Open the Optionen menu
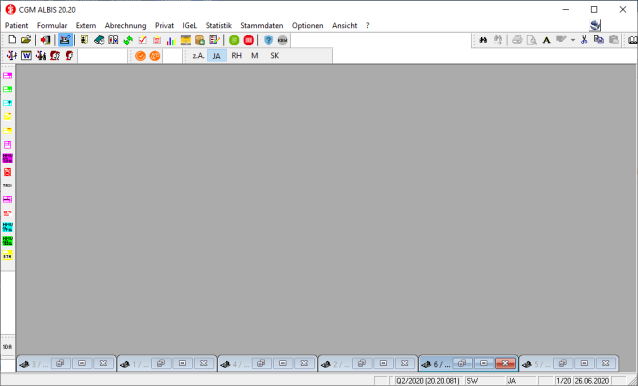This screenshot has height=386, width=638. [308, 26]
